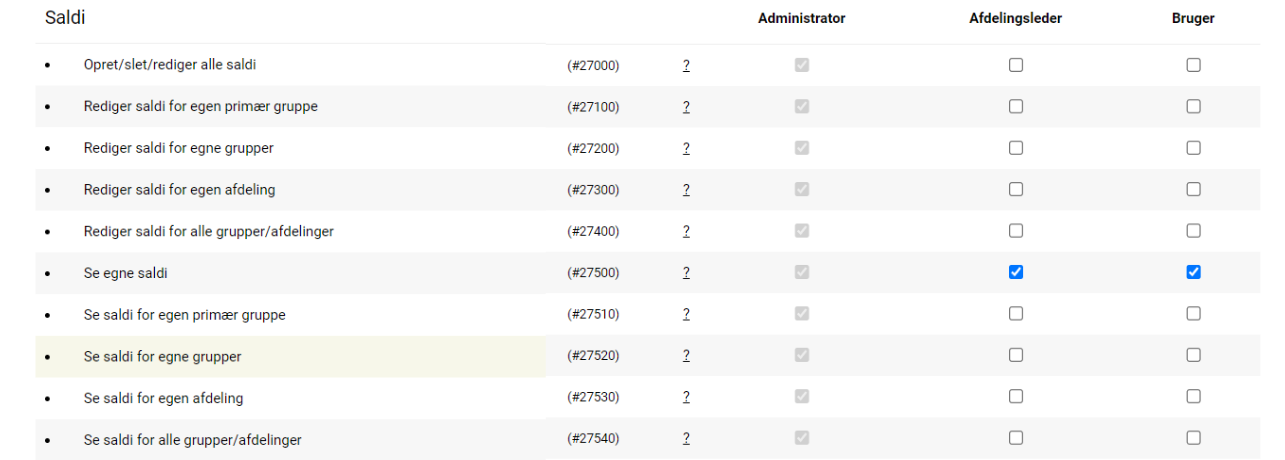Image resolution: width=1285 pixels, height=460 pixels.
Task: Click the 'Saldi' section heading
Action: coord(64,19)
